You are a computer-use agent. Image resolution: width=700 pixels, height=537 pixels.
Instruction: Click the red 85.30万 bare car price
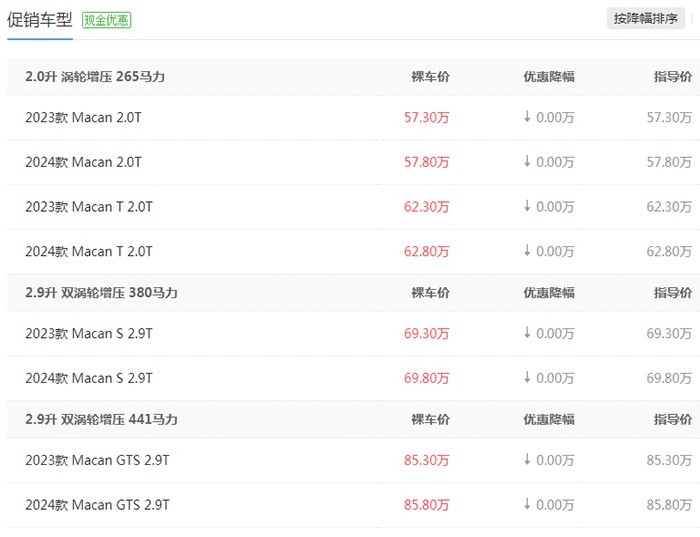click(426, 460)
